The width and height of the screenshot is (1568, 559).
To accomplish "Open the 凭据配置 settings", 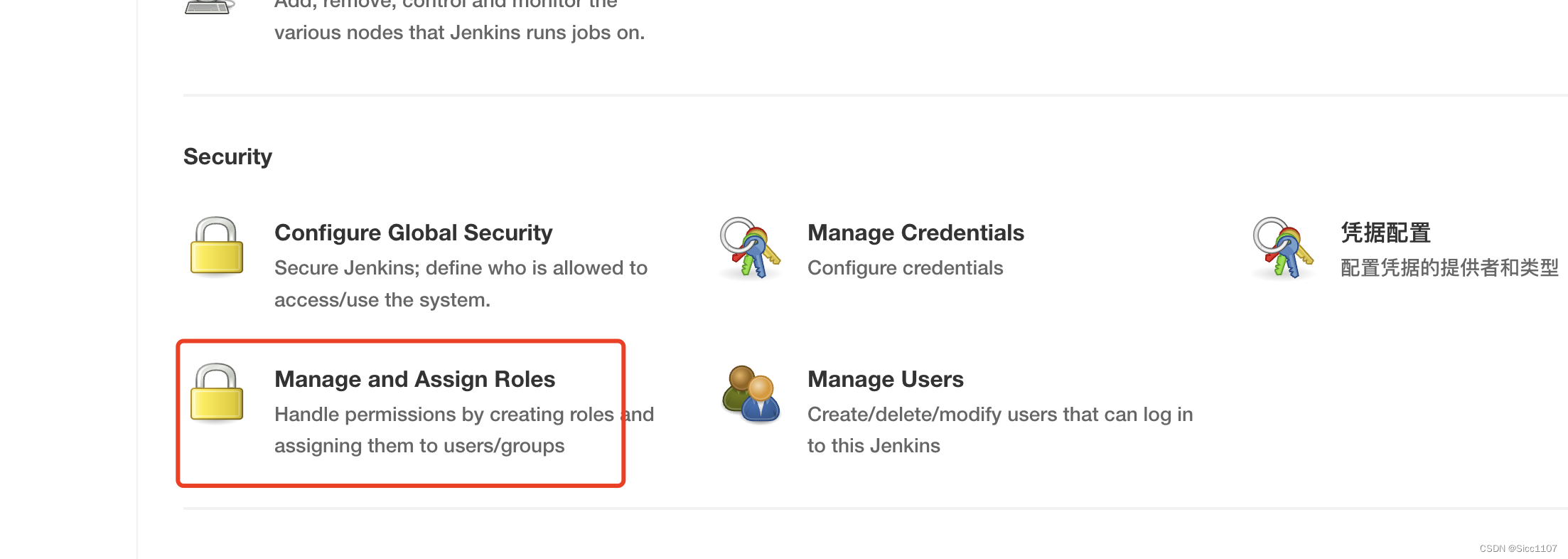I will tap(1385, 233).
